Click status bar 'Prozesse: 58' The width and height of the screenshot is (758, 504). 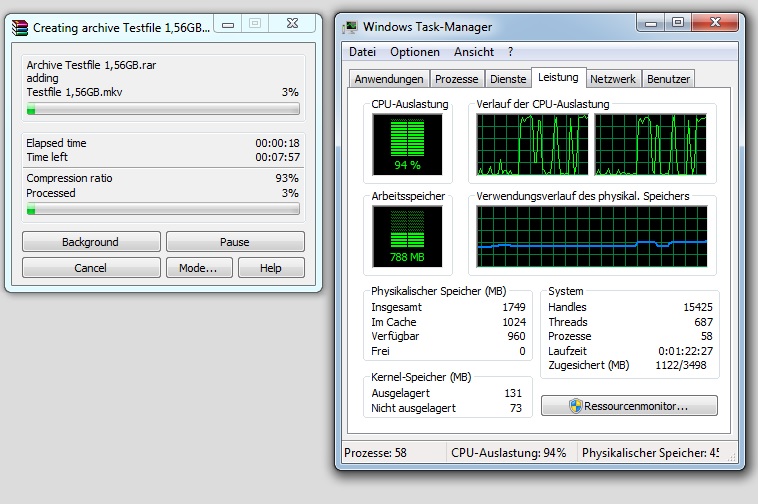point(375,453)
